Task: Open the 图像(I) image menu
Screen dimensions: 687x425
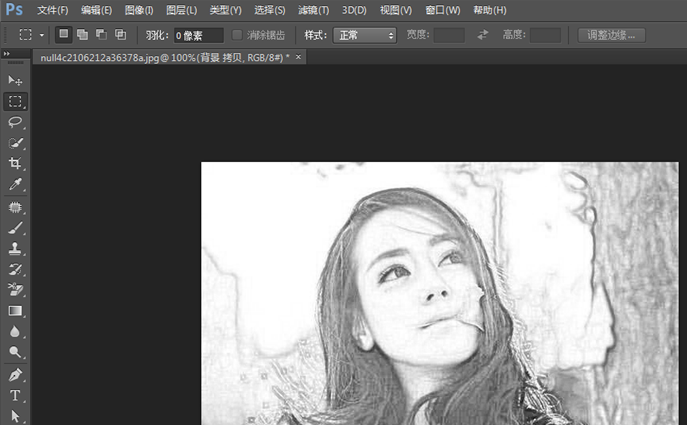Action: click(x=139, y=10)
